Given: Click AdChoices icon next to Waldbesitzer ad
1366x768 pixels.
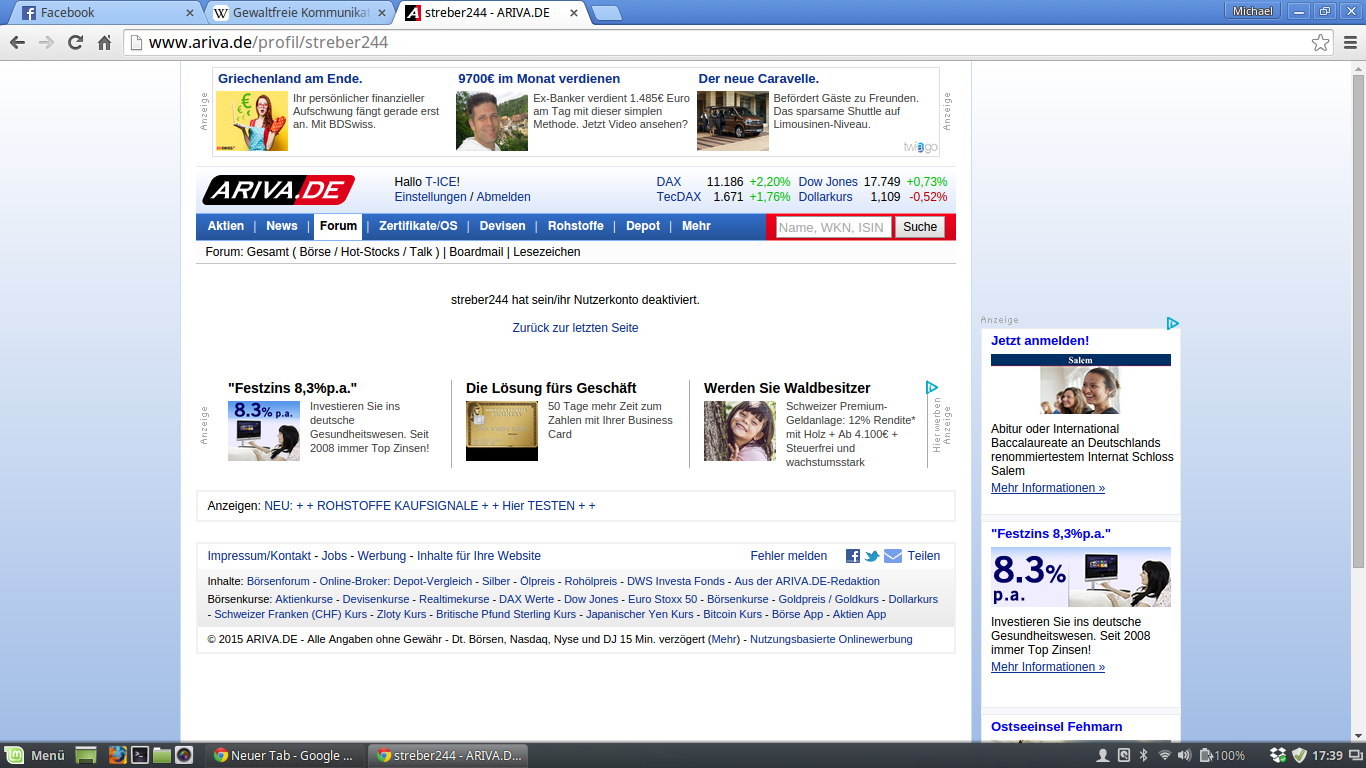Looking at the screenshot, I should (x=932, y=387).
